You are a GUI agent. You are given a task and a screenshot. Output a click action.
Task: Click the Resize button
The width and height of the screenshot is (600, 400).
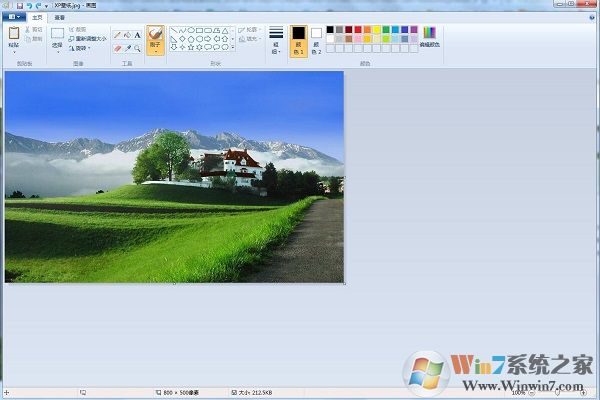90,39
